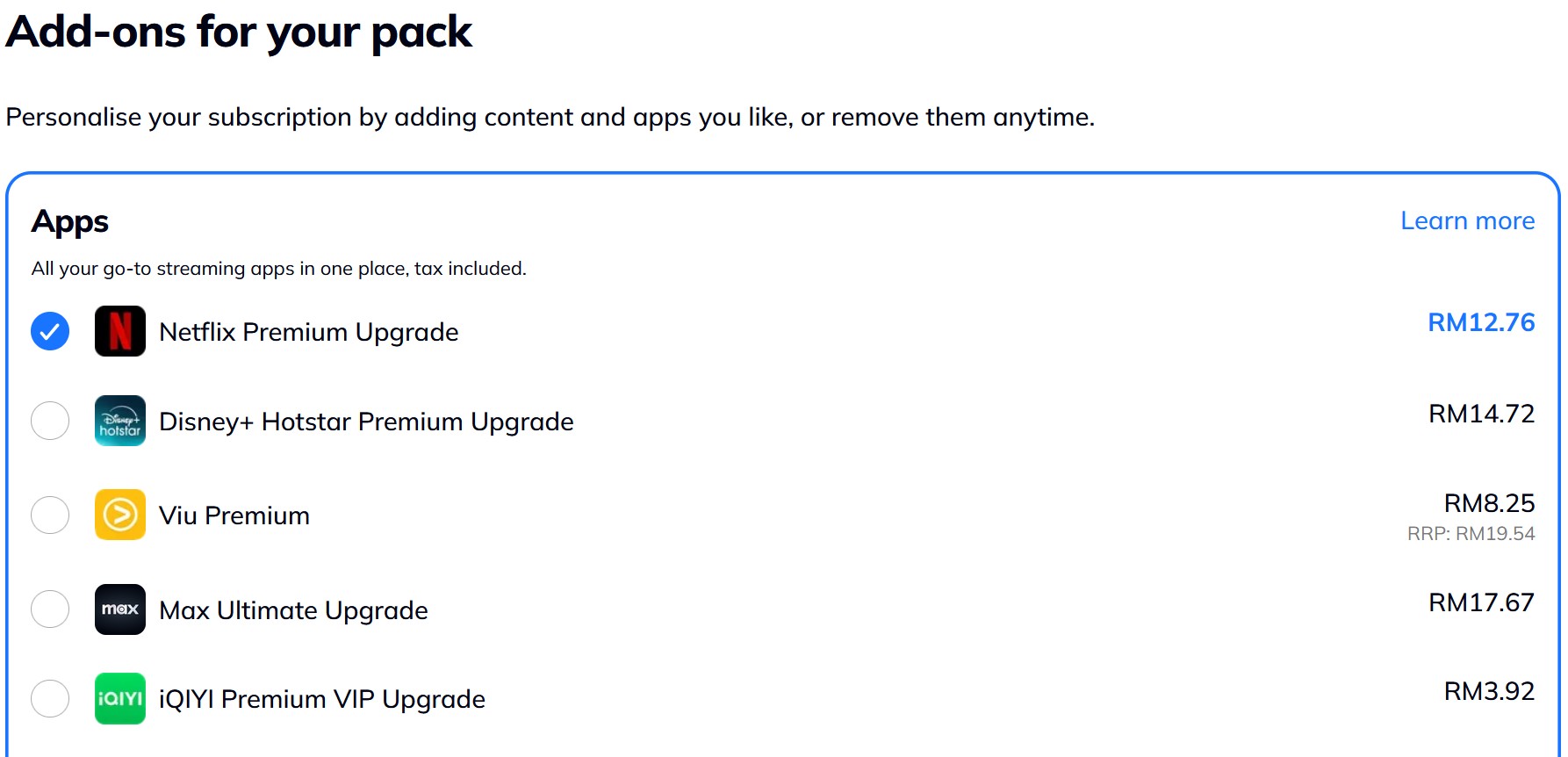Click the green iQIYI app icon

click(120, 698)
